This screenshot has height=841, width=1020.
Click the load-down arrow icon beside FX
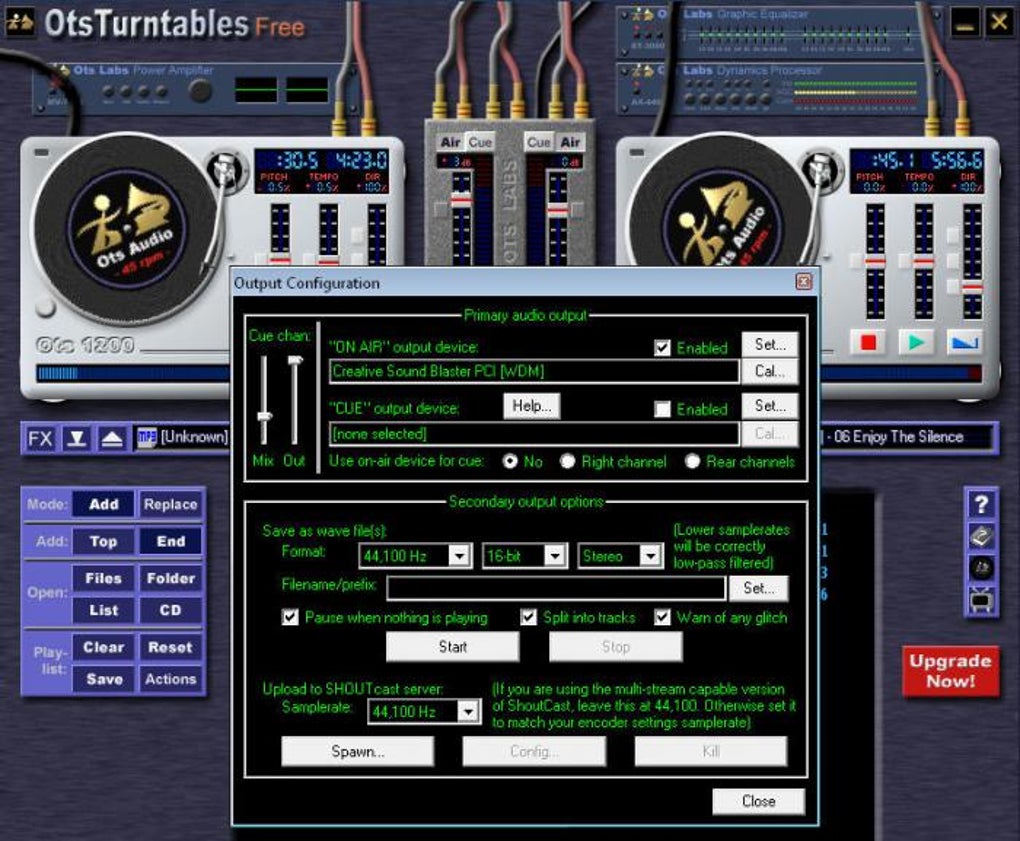(x=77, y=438)
